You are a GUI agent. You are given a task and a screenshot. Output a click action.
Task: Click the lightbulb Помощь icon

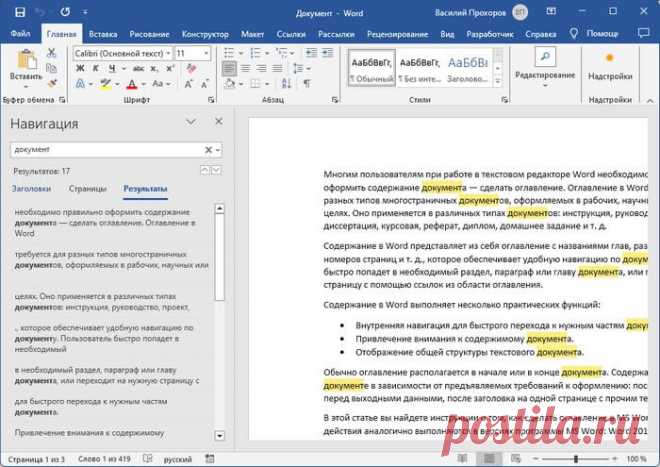tap(573, 34)
